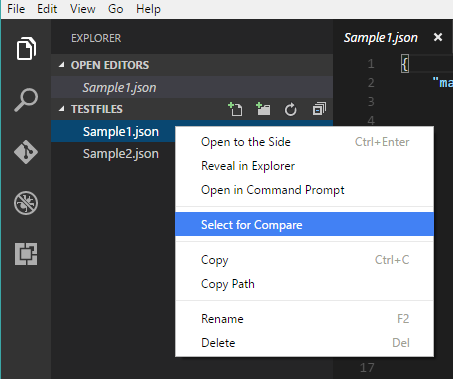
Task: Choose Reveal in Explorer
Action: click(x=304, y=166)
